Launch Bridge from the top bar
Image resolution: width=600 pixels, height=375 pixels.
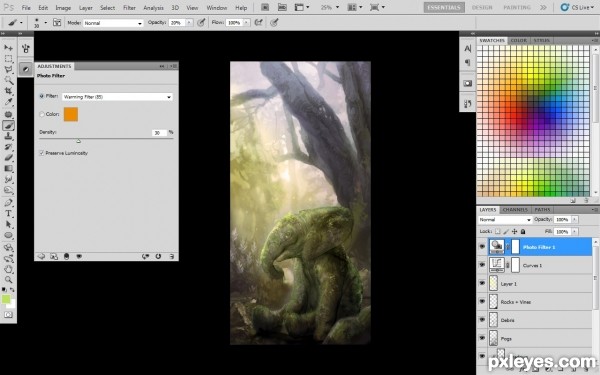click(x=265, y=7)
